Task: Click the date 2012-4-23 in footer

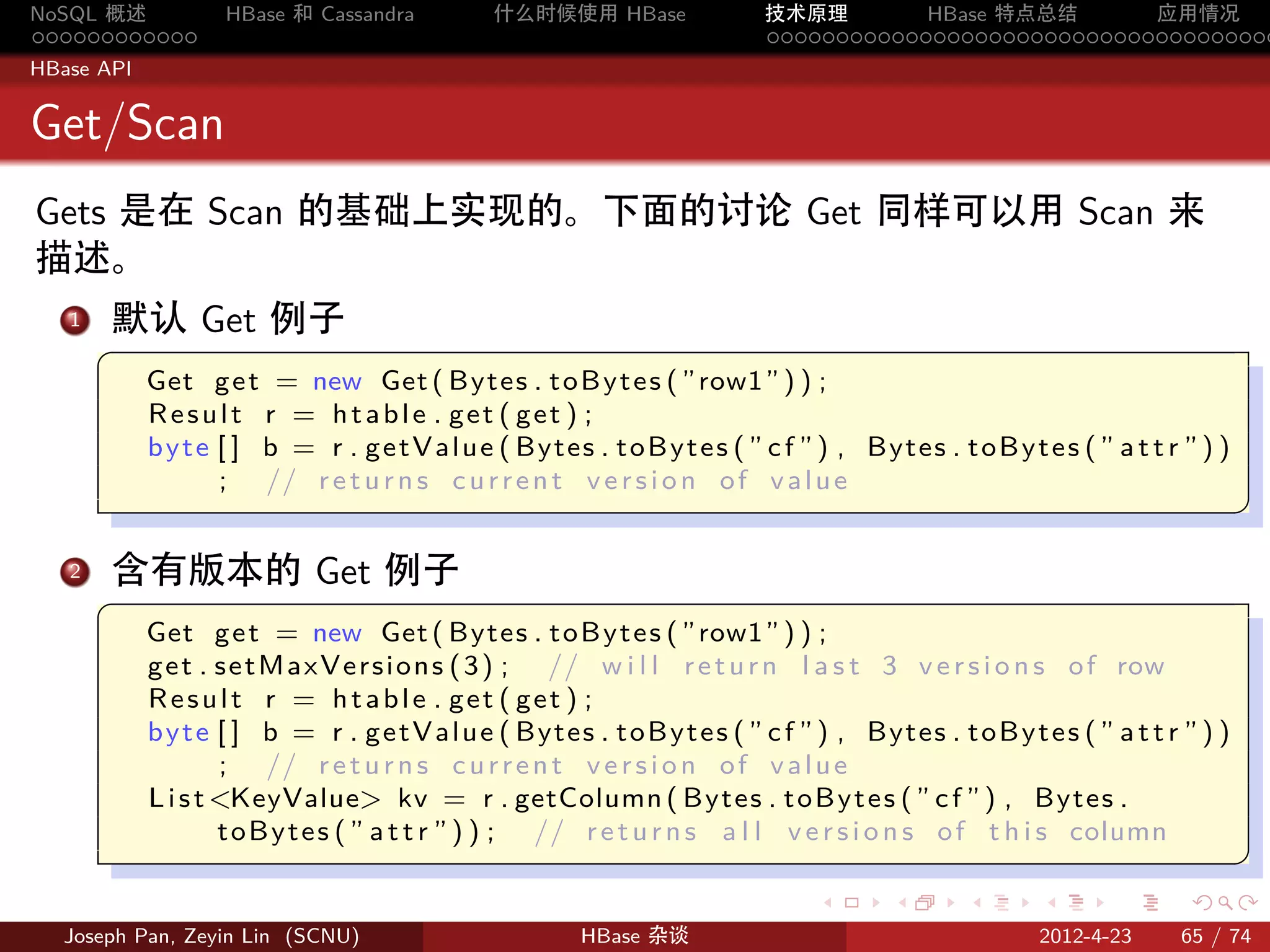Action: coord(1085,936)
